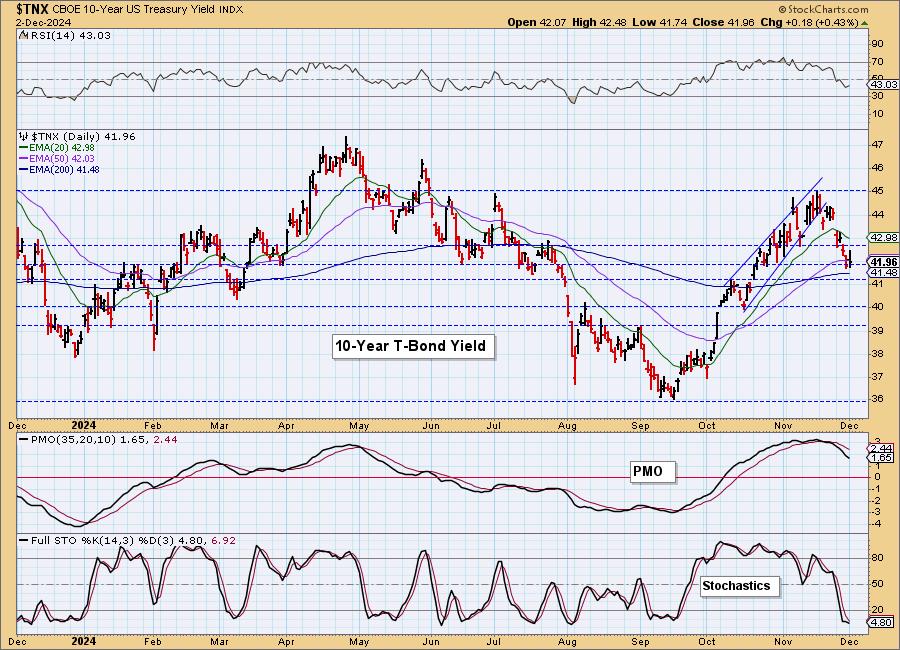The width and height of the screenshot is (900, 650).
Task: Click the price-axis value 47
Action: [878, 145]
